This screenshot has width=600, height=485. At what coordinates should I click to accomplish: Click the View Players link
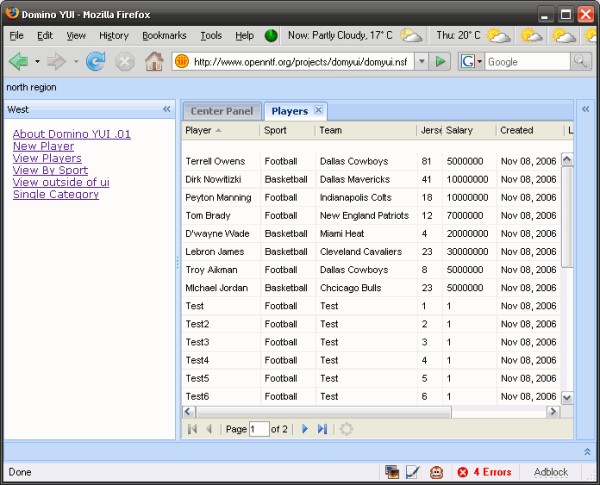(x=47, y=158)
